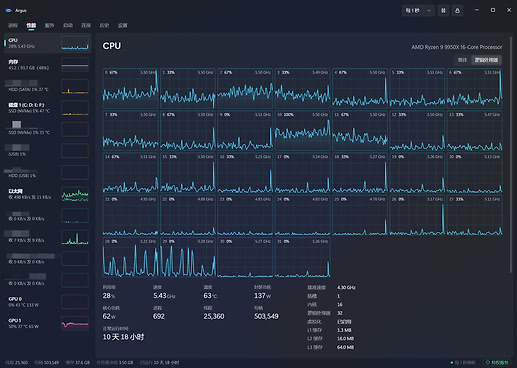Viewport: 517px width, 368px height.
Task: Click logical processor 11 graph
Action: pyautogui.click(x=360, y=131)
